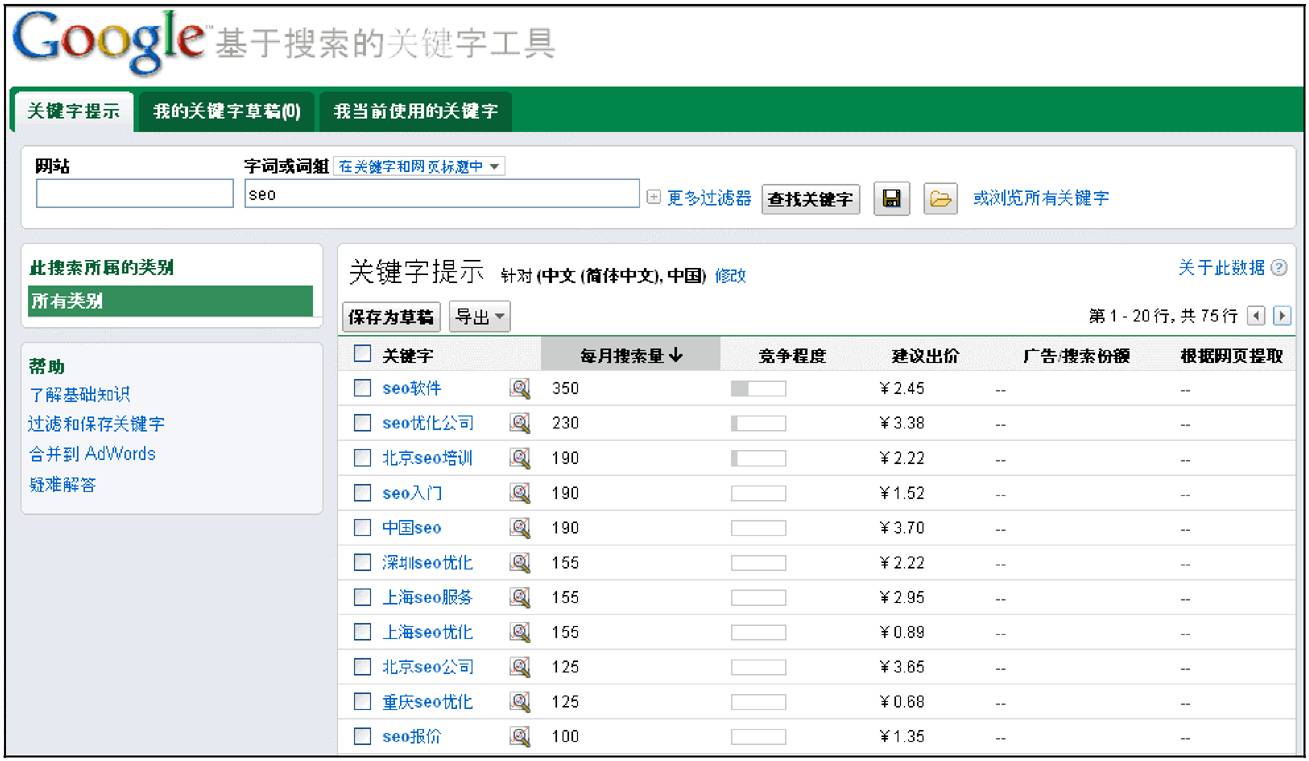
Task: Open magnifier icon for 中国seo row
Action: coord(520,528)
